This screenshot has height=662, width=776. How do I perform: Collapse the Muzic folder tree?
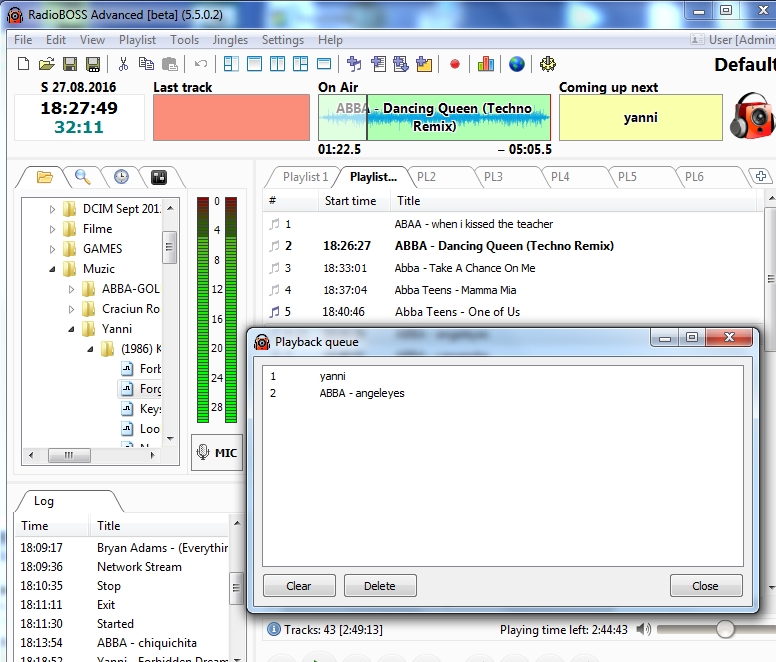[x=53, y=269]
